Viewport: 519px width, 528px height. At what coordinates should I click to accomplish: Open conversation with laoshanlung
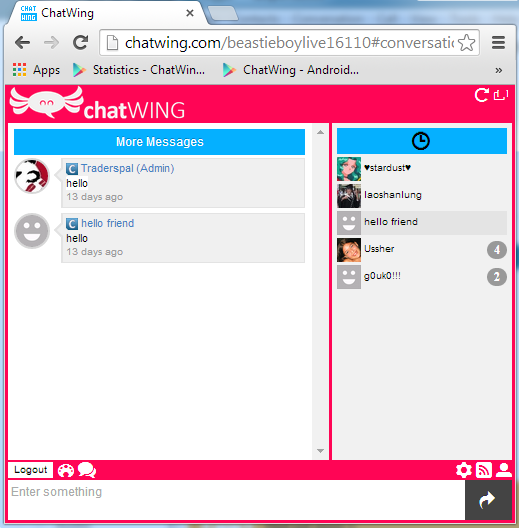click(422, 195)
